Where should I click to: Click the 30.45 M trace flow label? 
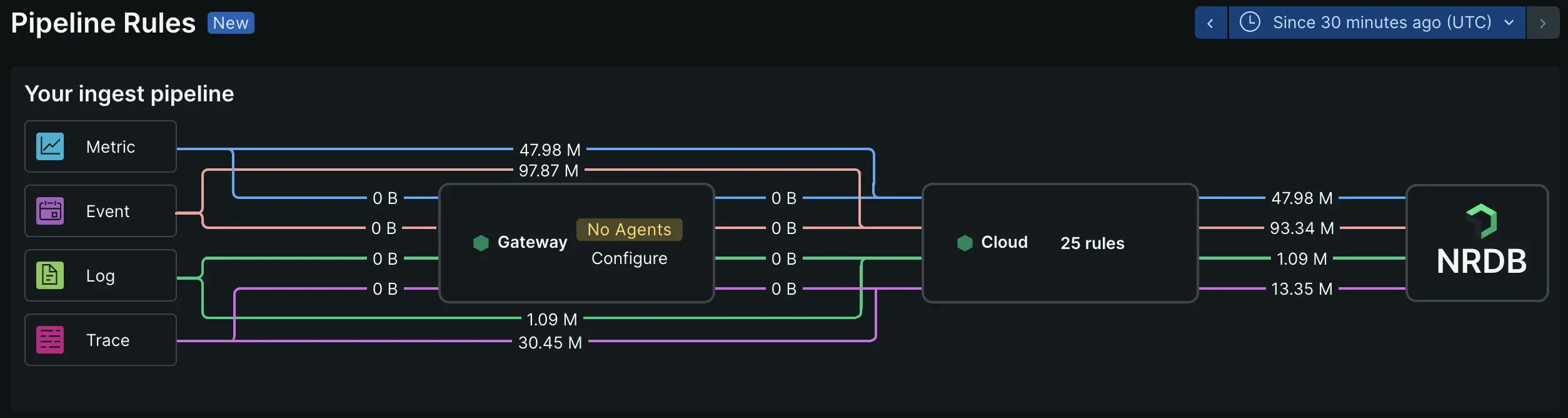[550, 343]
